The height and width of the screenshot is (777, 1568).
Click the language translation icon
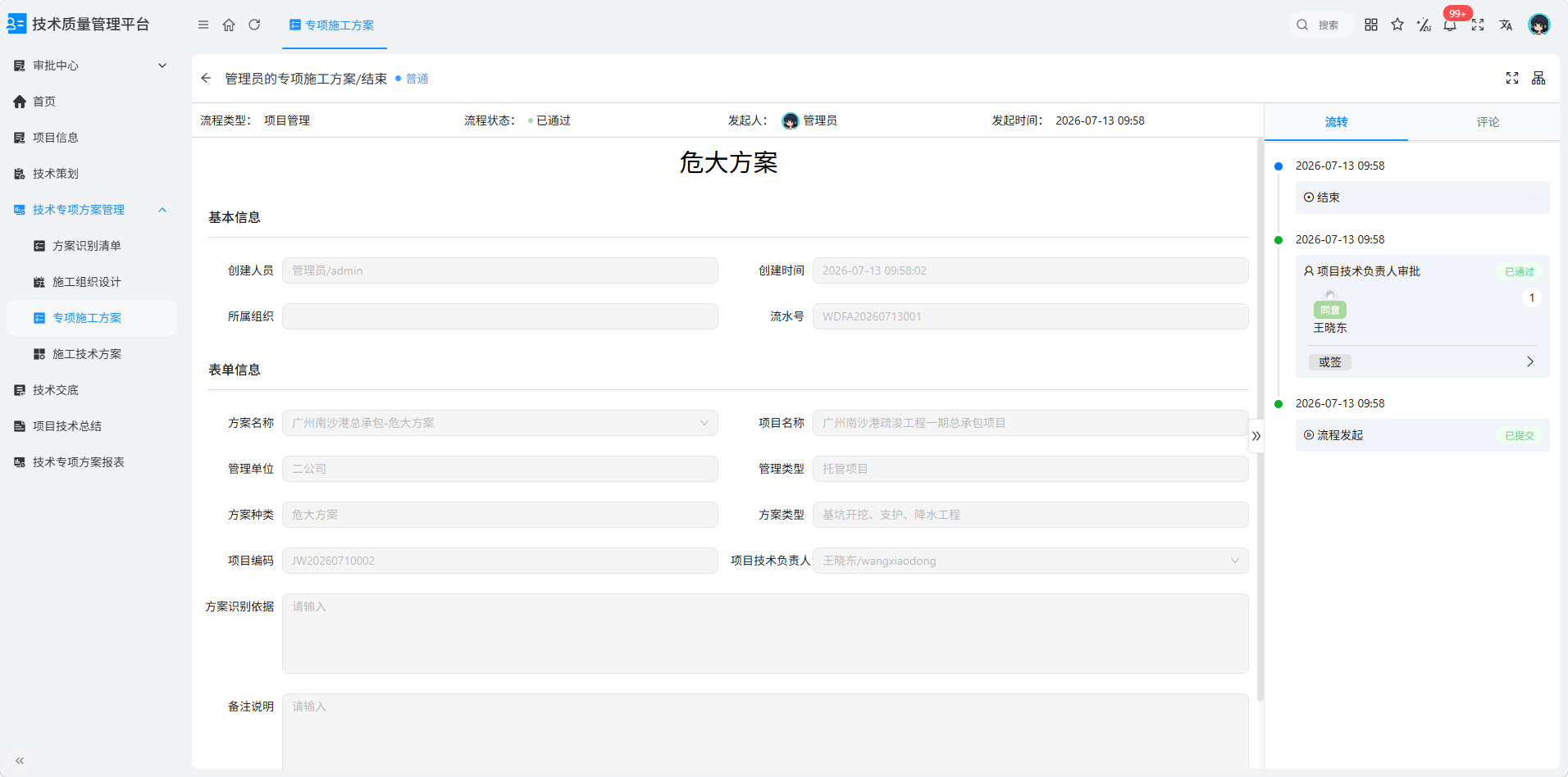coord(1506,25)
